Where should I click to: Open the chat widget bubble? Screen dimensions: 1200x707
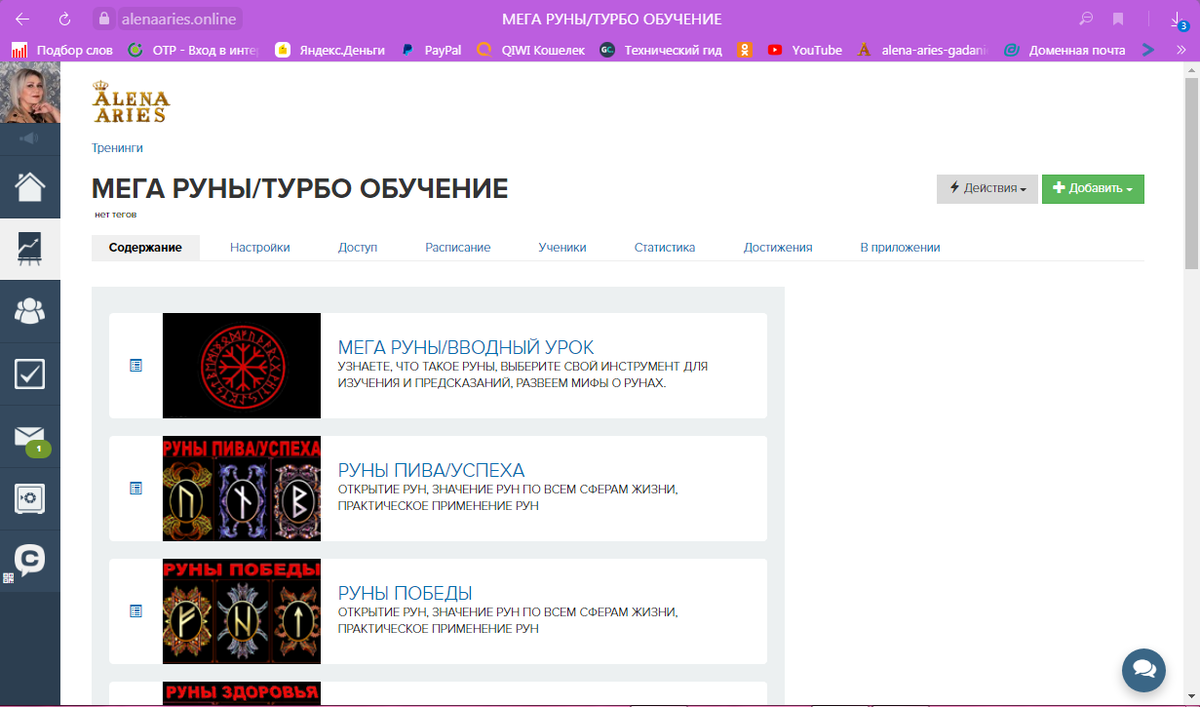tap(1144, 670)
